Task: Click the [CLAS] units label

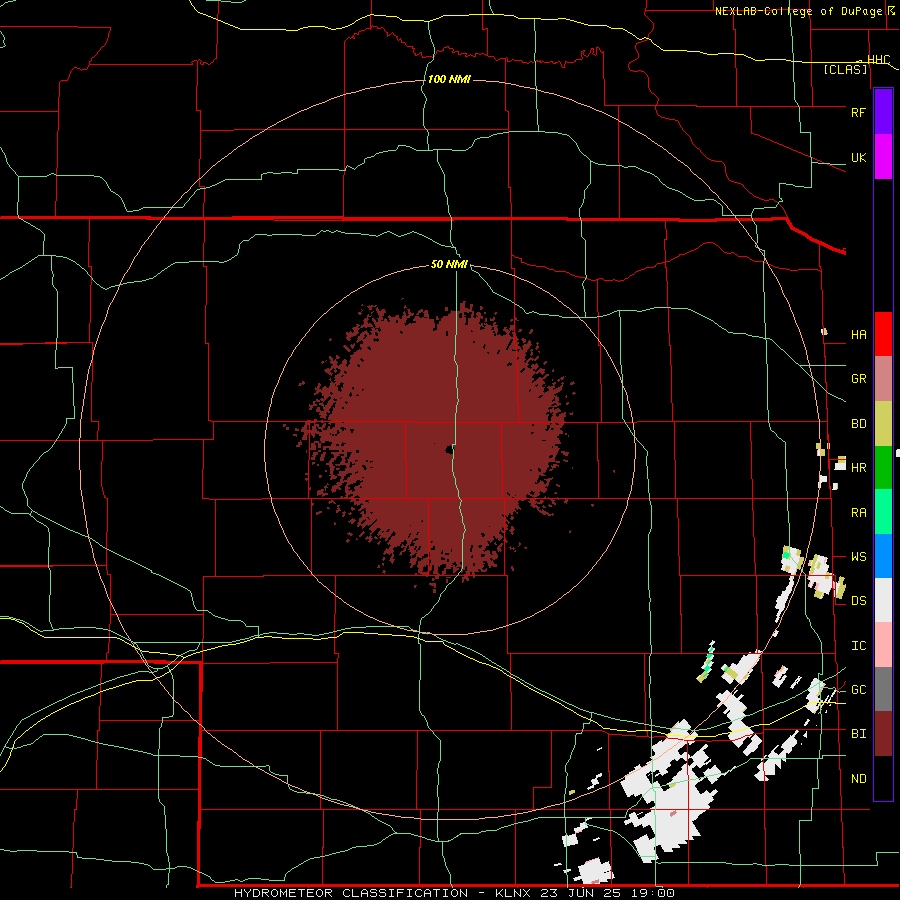Action: pyautogui.click(x=845, y=70)
